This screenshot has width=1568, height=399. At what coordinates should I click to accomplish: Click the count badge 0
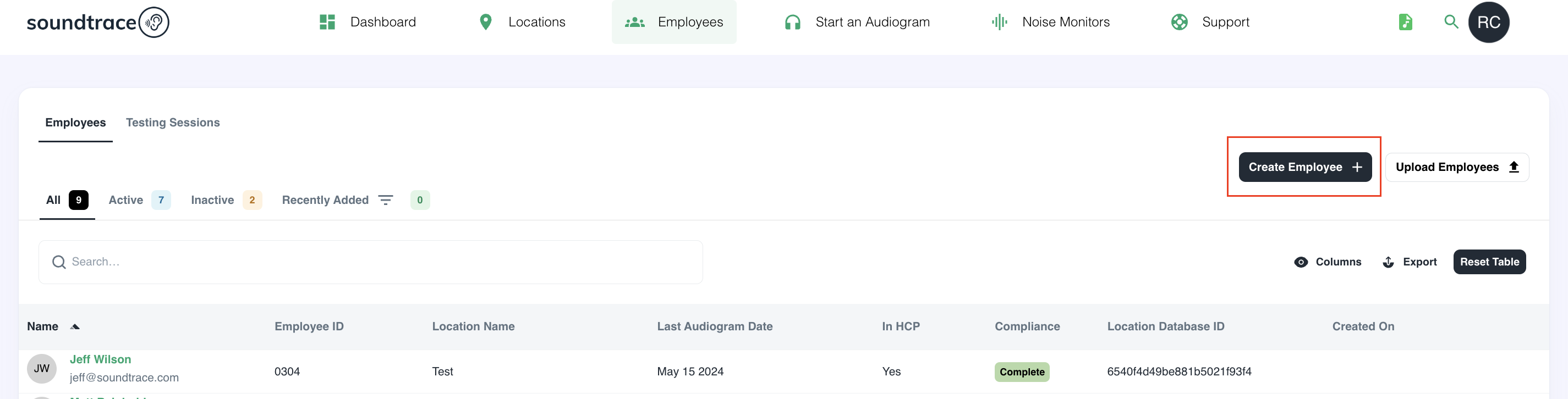pyautogui.click(x=420, y=200)
